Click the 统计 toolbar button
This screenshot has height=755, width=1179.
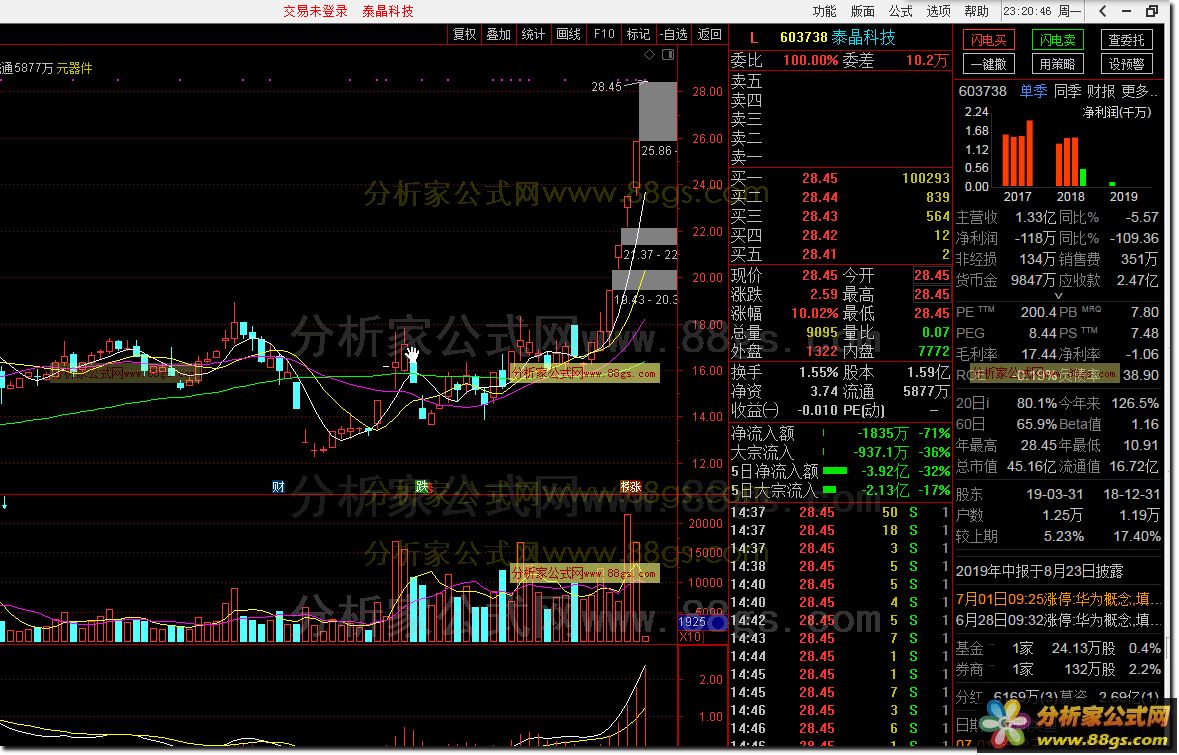click(533, 35)
